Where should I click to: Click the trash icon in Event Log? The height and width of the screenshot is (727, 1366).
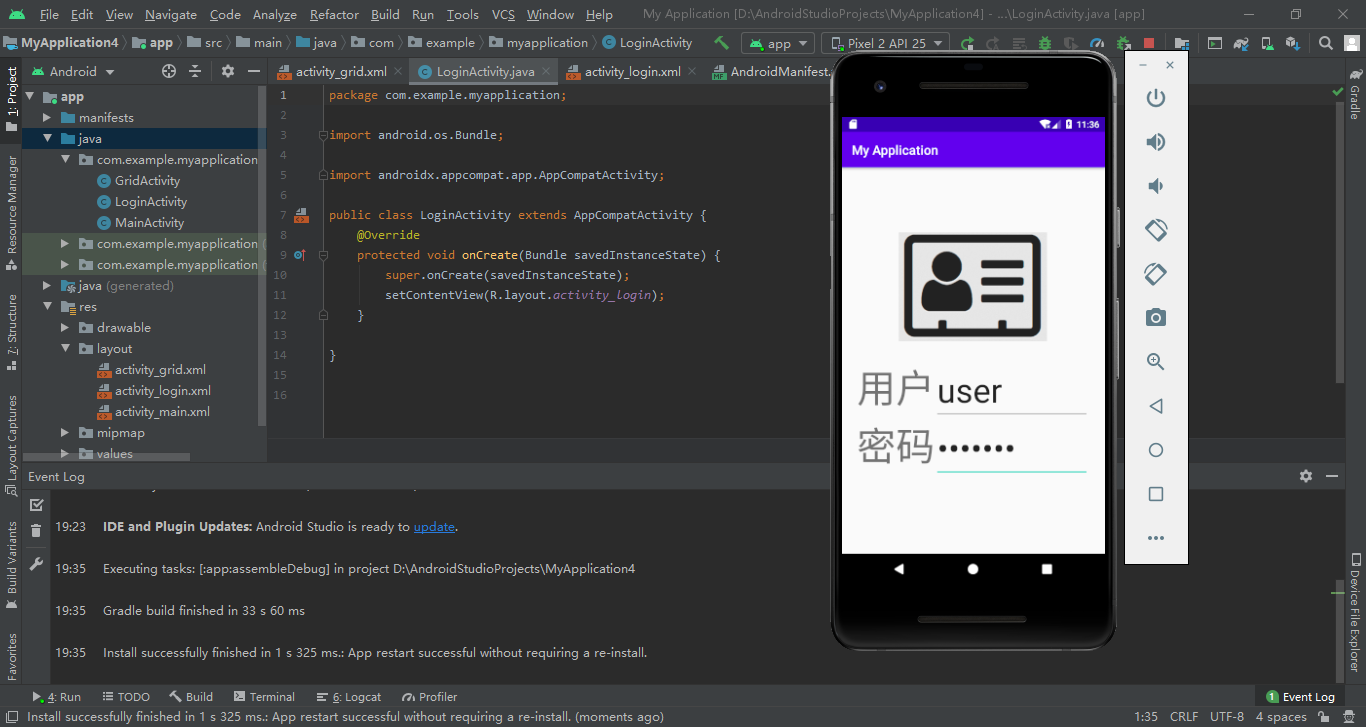tap(36, 531)
